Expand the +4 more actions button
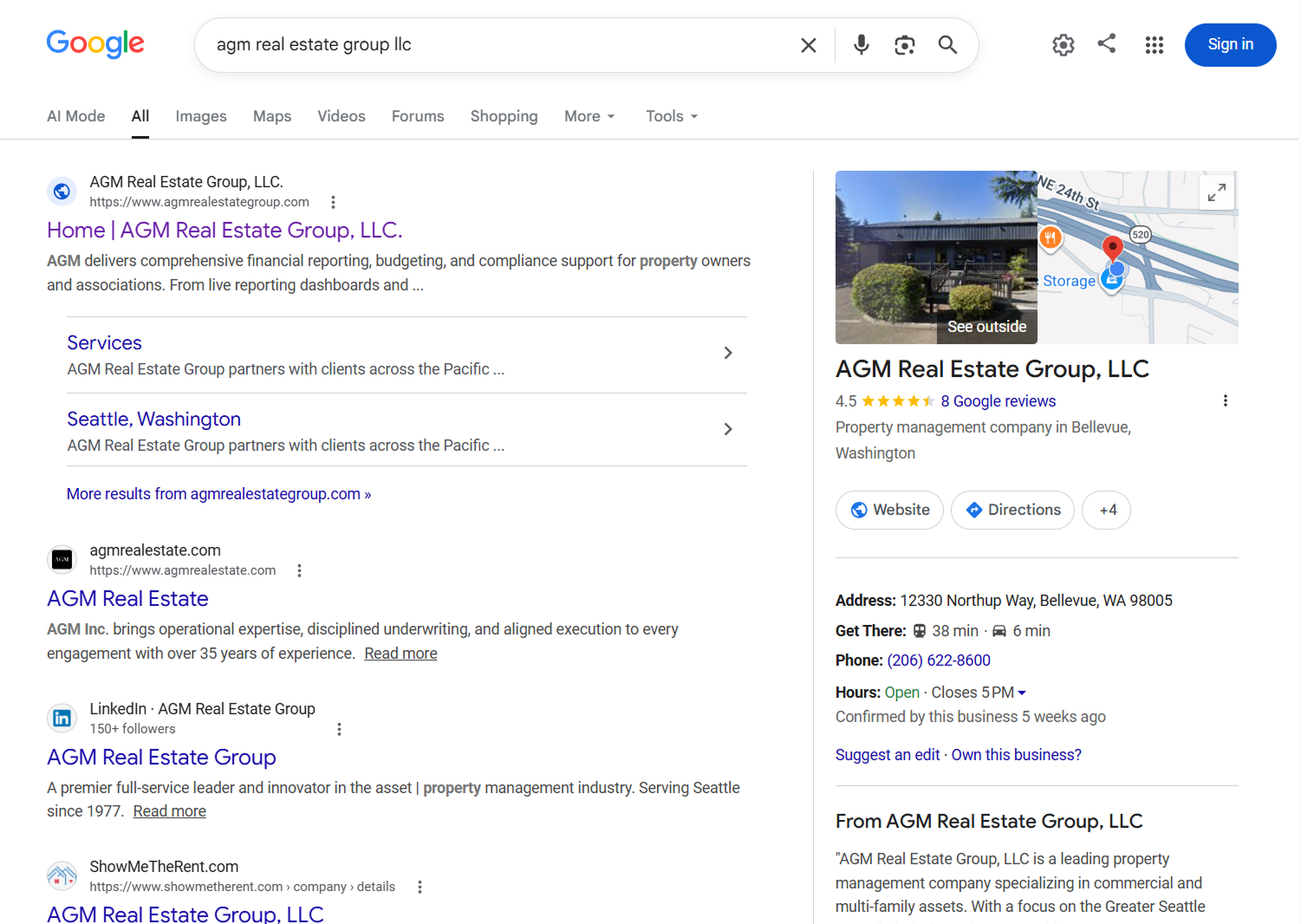Viewport: 1301px width, 924px height. [1106, 510]
